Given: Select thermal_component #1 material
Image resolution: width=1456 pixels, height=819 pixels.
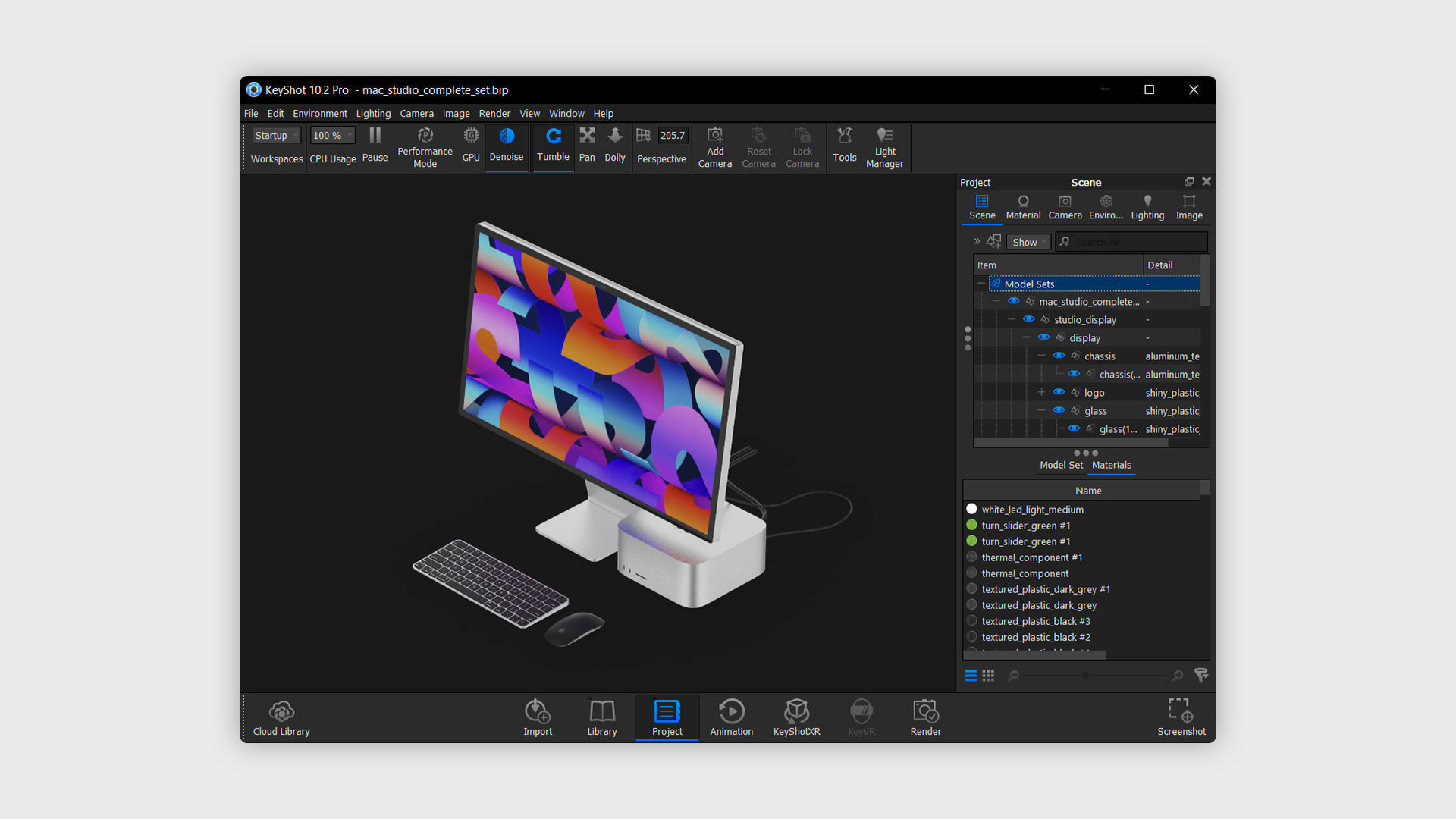Looking at the screenshot, I should pyautogui.click(x=1031, y=557).
